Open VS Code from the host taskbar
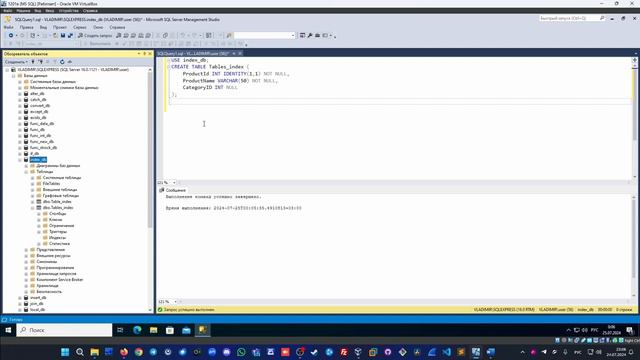The width and height of the screenshot is (640, 360). [x=447, y=352]
